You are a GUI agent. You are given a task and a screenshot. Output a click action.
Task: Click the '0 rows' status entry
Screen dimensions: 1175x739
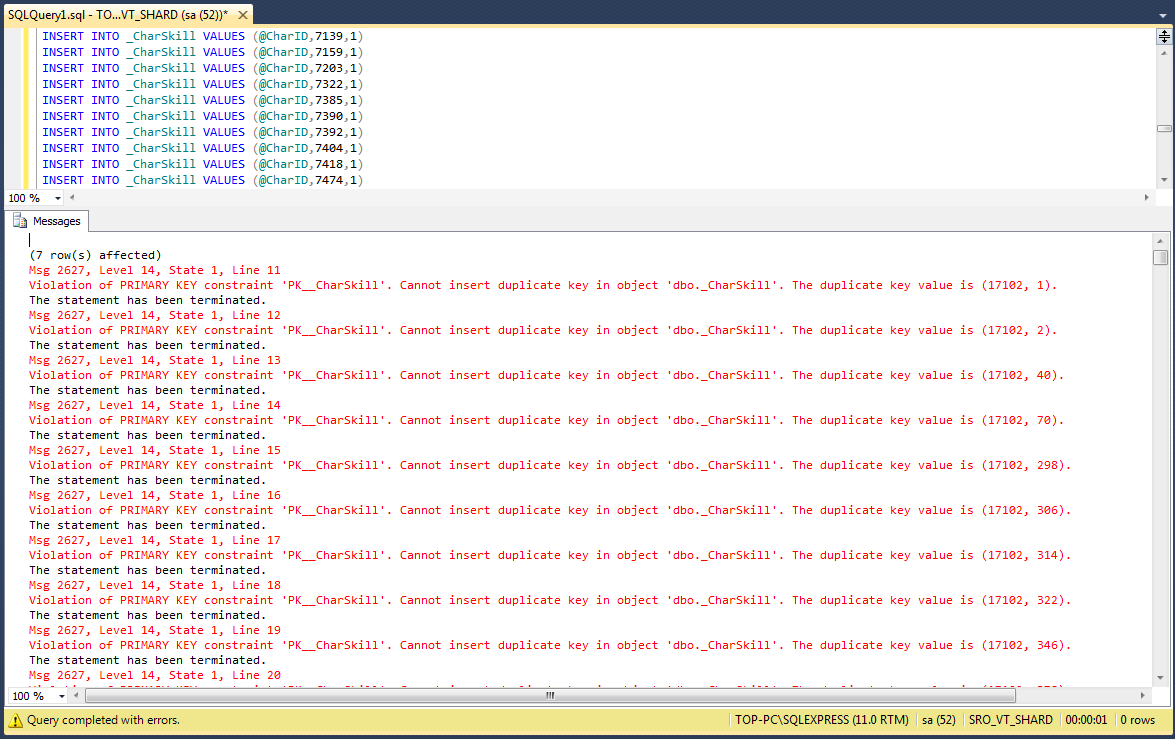[x=1138, y=720]
